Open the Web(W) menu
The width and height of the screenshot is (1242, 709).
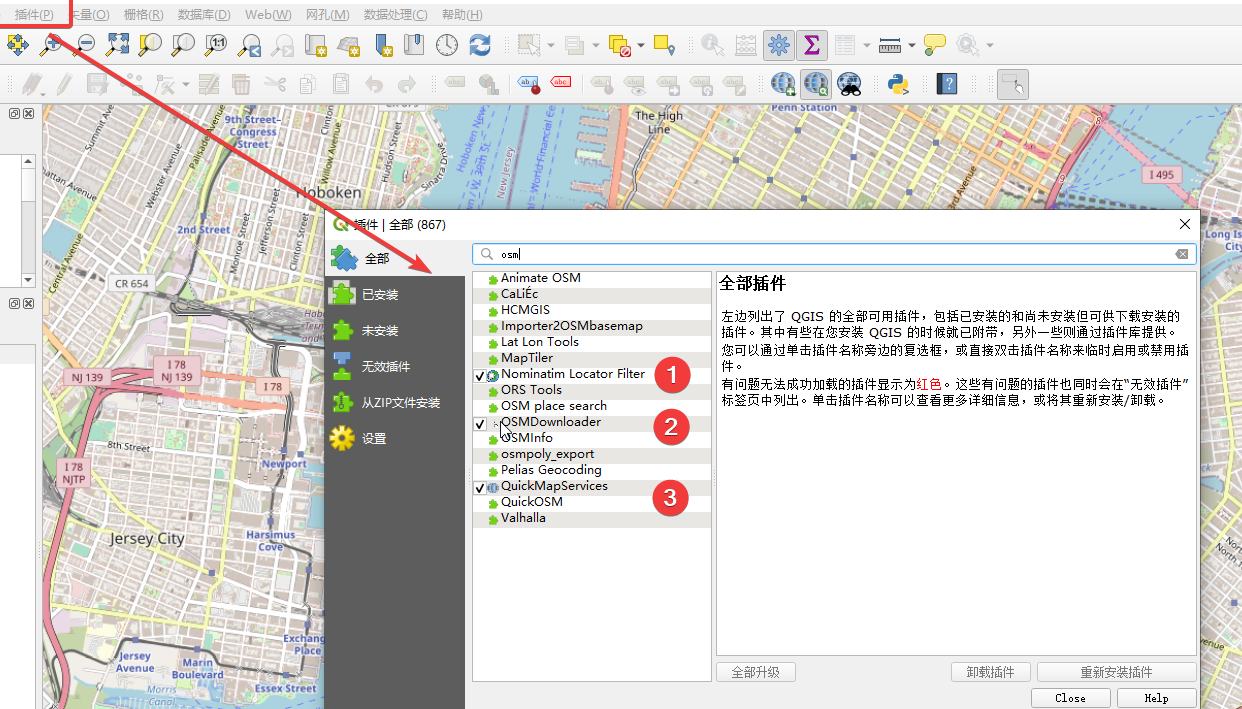click(x=268, y=15)
